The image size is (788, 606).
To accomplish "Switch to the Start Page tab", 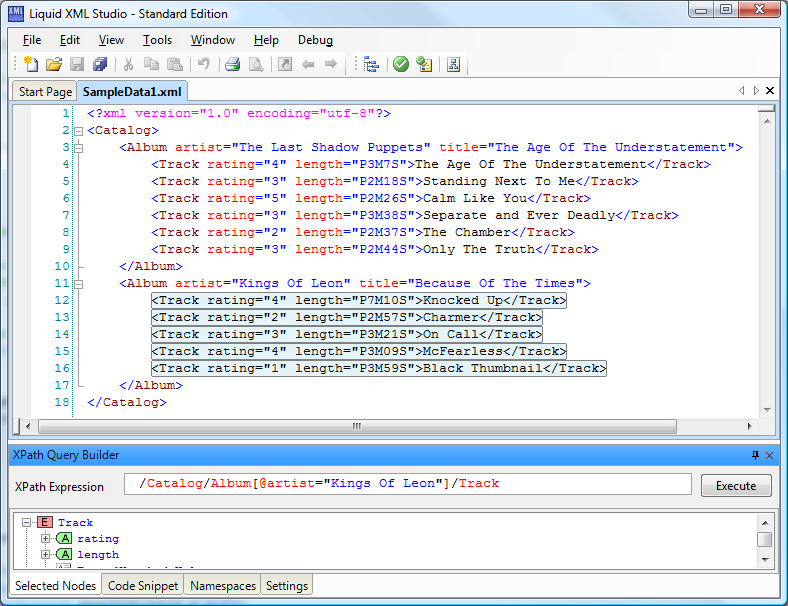I will [x=45, y=91].
